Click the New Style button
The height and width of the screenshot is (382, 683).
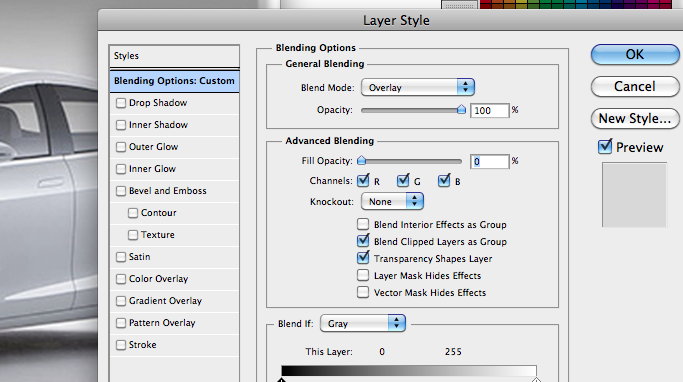(x=635, y=118)
